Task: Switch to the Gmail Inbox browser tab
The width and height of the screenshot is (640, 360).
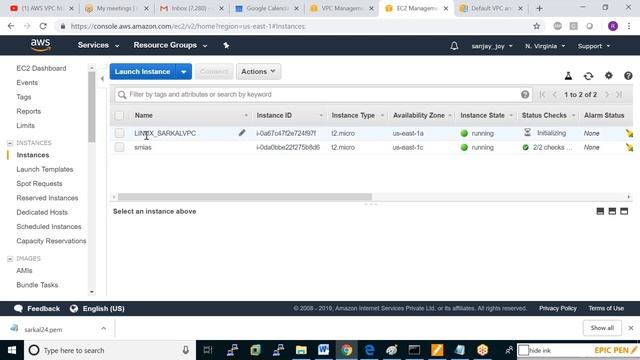Action: tap(192, 8)
